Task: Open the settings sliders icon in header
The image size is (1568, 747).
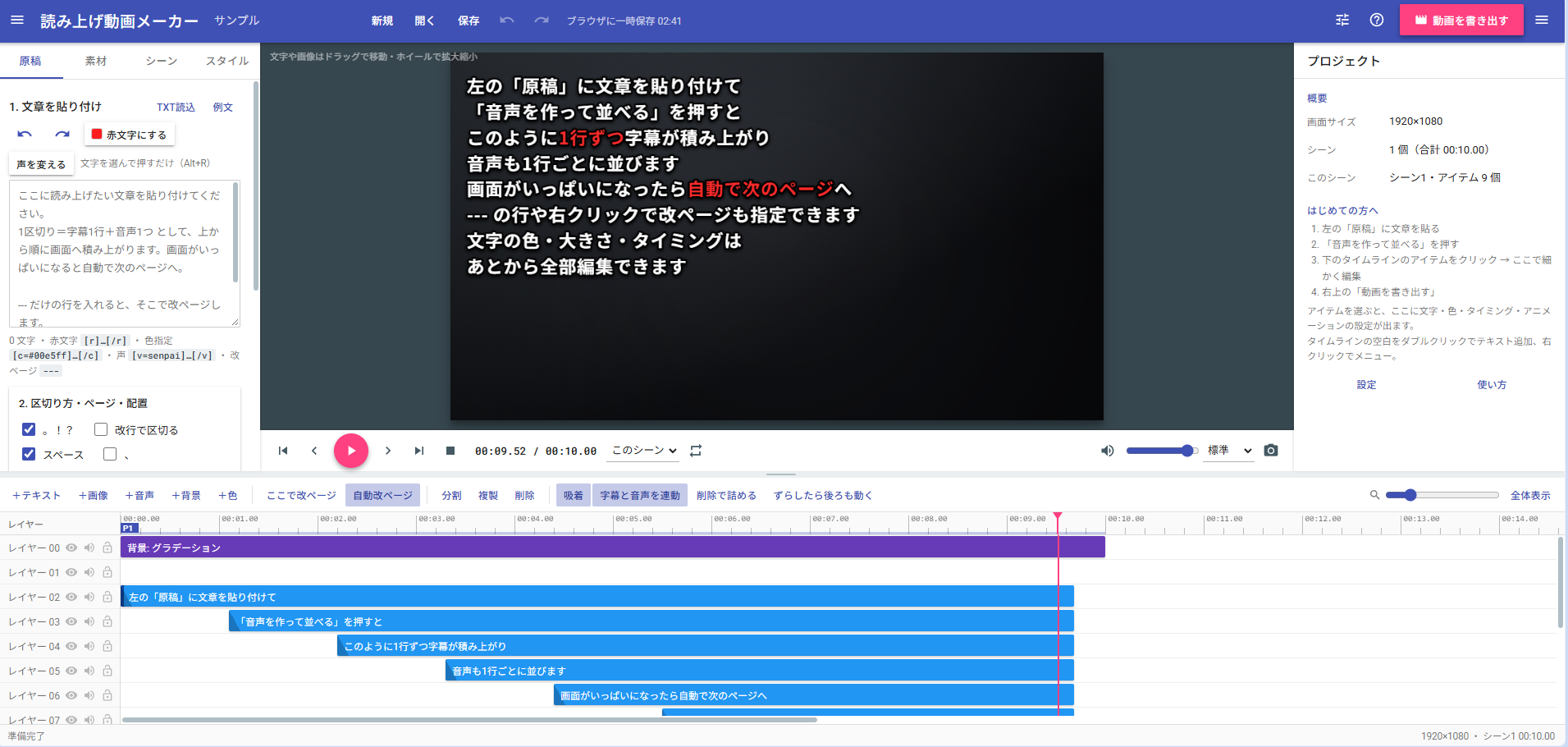Action: (1342, 21)
